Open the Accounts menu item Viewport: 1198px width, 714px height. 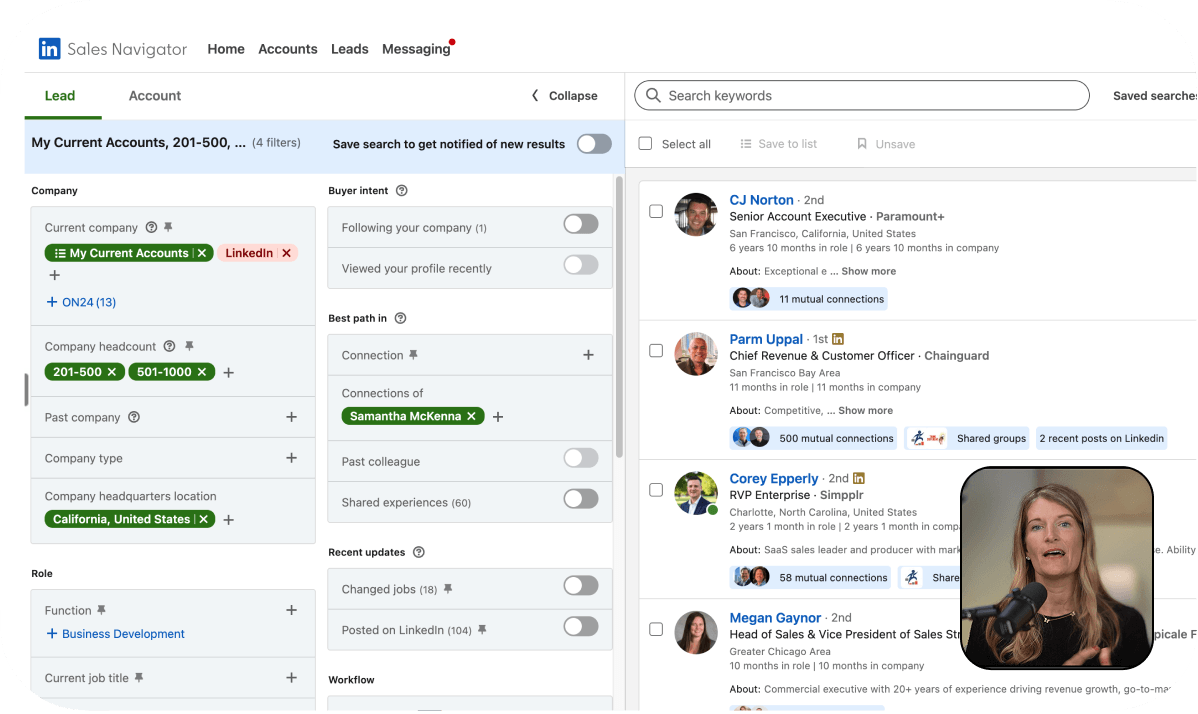288,49
